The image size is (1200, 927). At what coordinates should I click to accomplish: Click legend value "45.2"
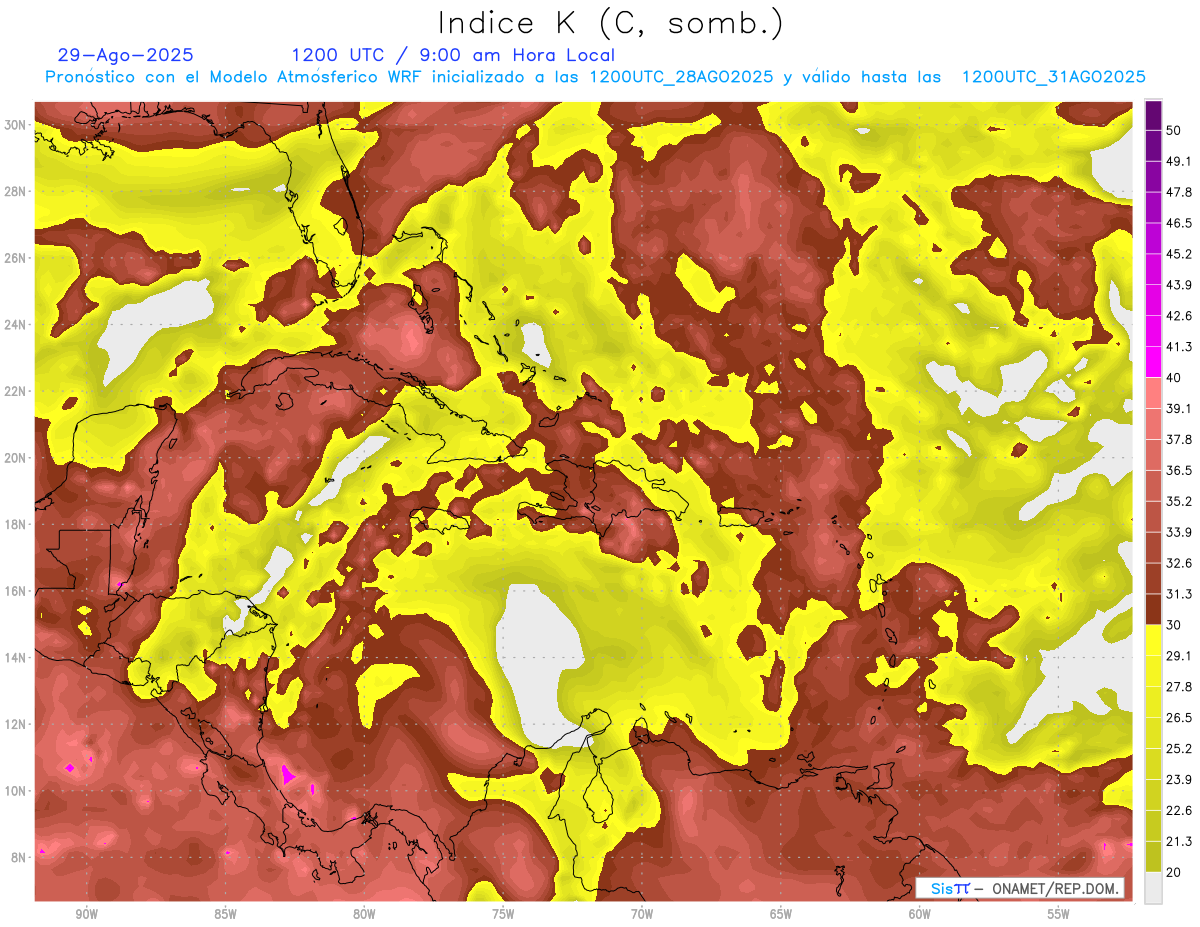[1179, 254]
